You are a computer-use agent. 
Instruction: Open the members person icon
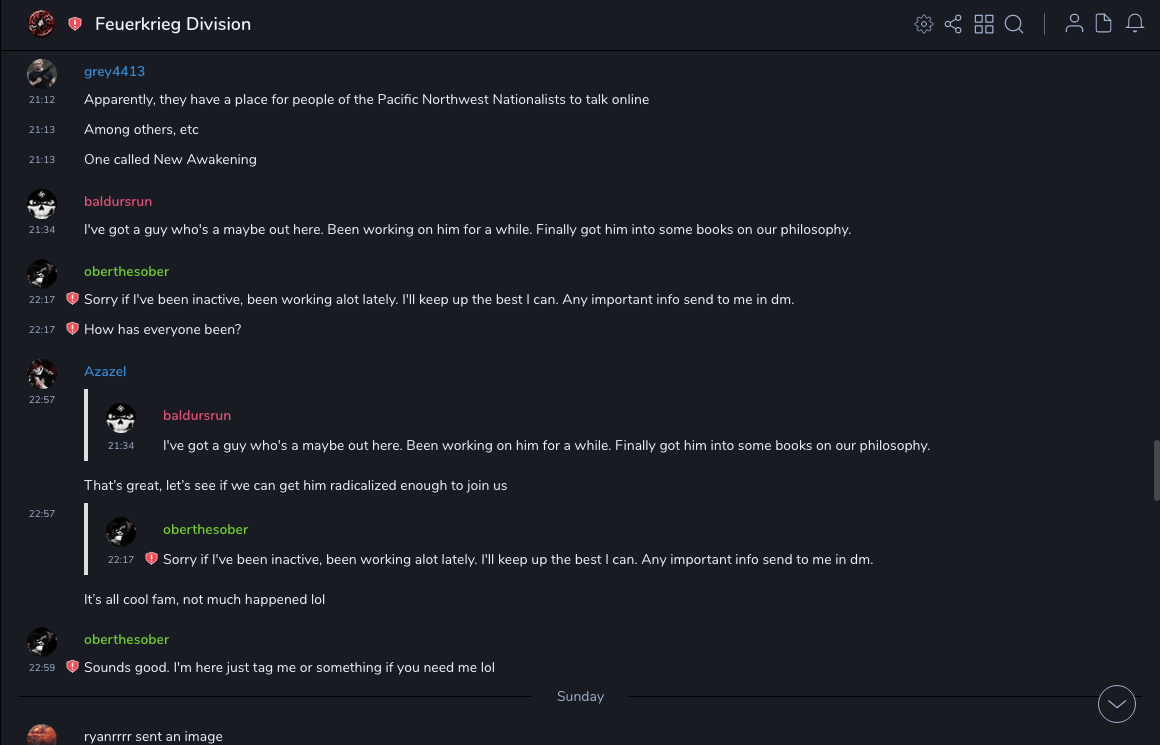[1074, 24]
